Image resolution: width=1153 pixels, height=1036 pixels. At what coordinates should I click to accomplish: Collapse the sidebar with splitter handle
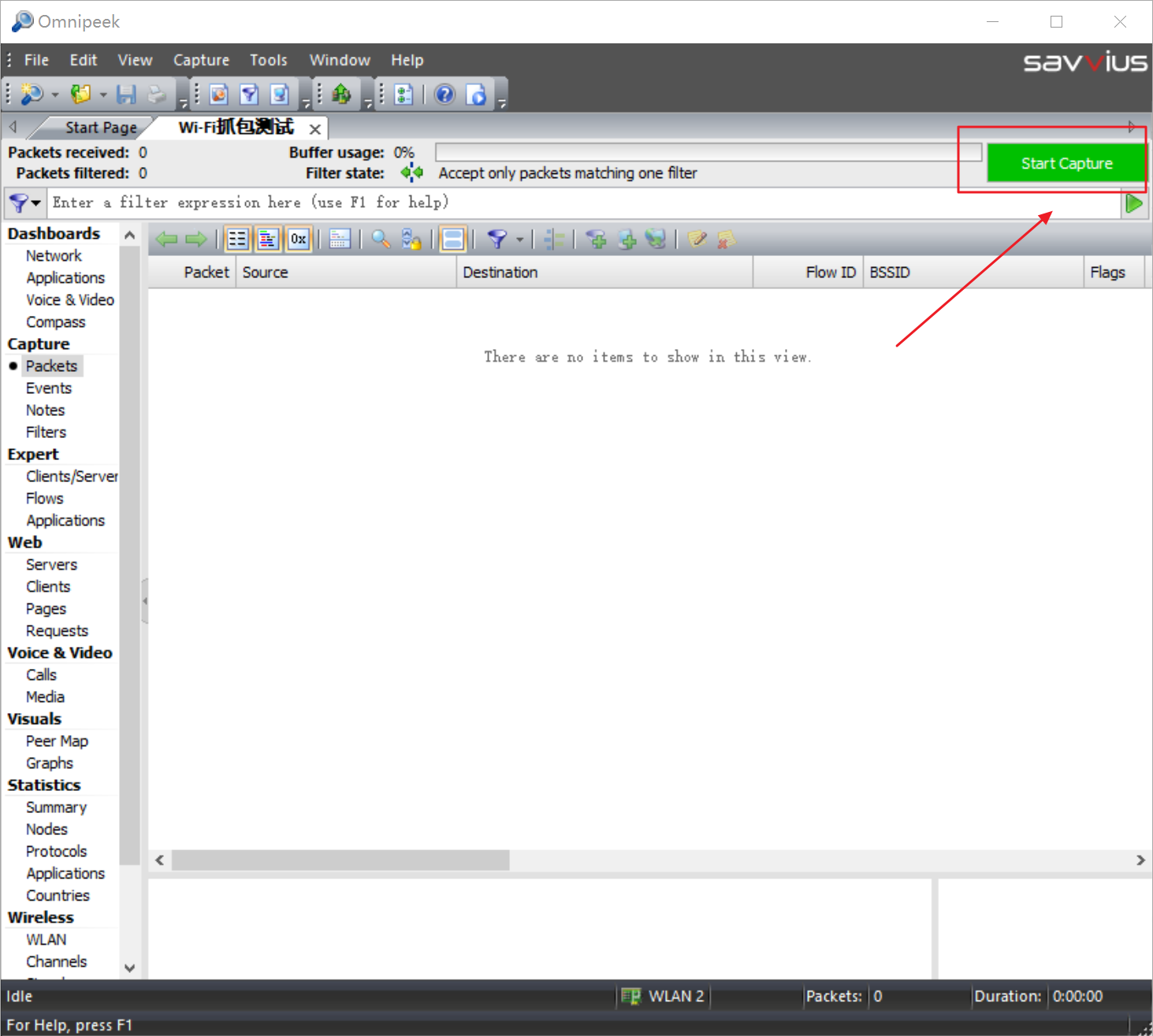click(x=145, y=601)
